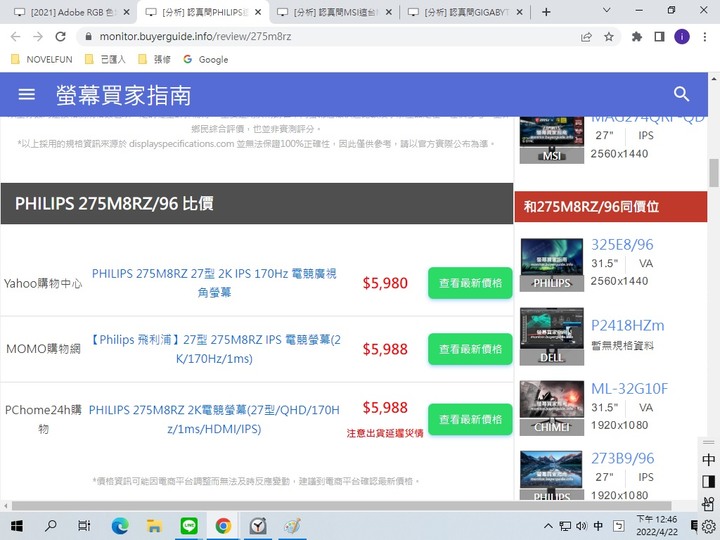This screenshot has height=540, width=720.
Task: Click 螢幕買家指南 site title
Action: click(124, 96)
